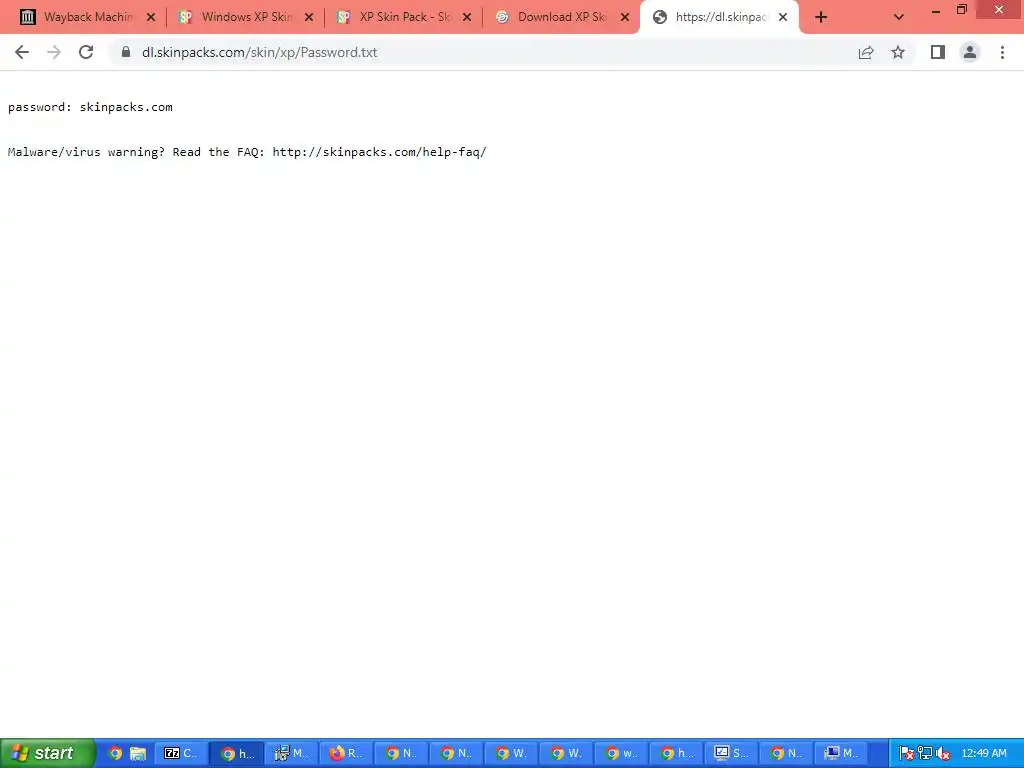Image resolution: width=1024 pixels, height=768 pixels.
Task: Toggle the Chrome side panel
Action: pos(938,52)
